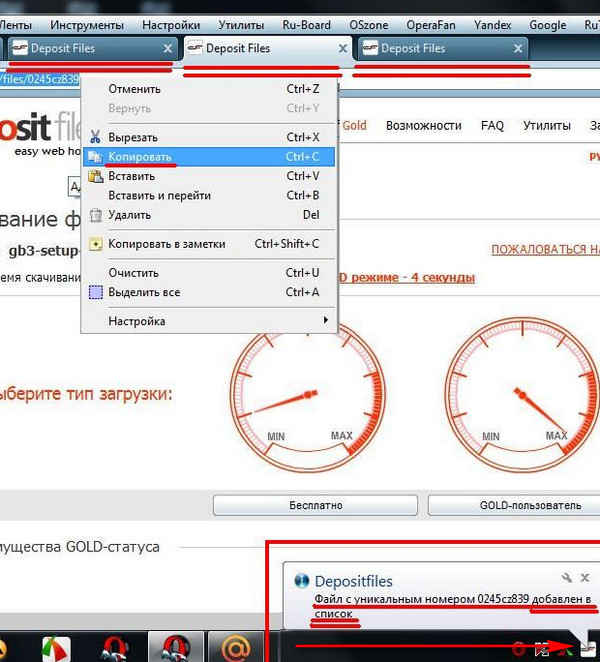Select Копировать в заметки option
600x662 pixels.
166,244
